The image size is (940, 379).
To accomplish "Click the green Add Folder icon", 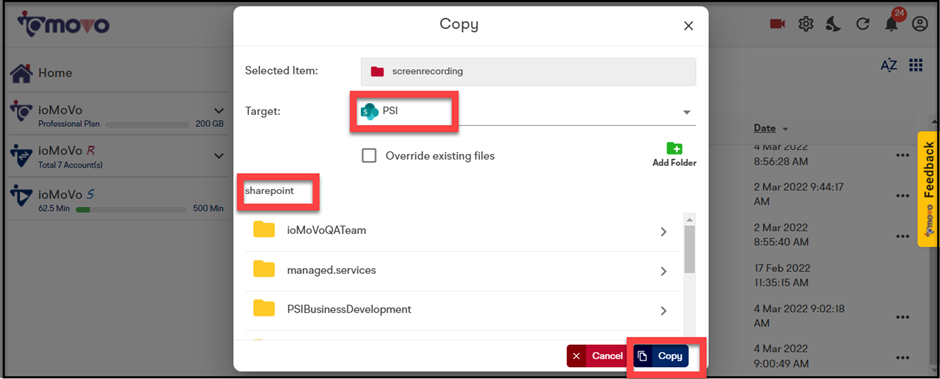I will (674, 149).
